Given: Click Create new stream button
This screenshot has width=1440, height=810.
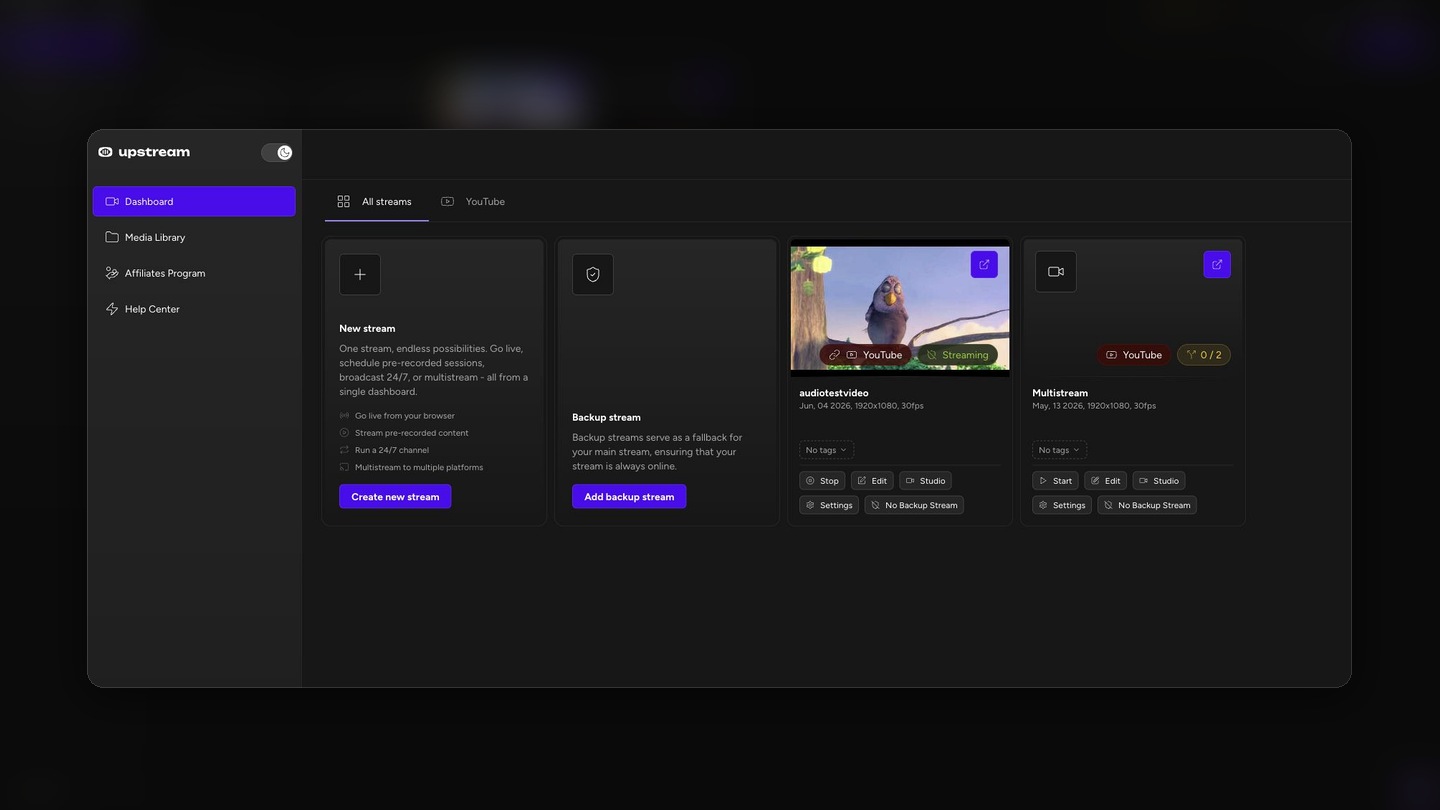Looking at the screenshot, I should [x=395, y=496].
